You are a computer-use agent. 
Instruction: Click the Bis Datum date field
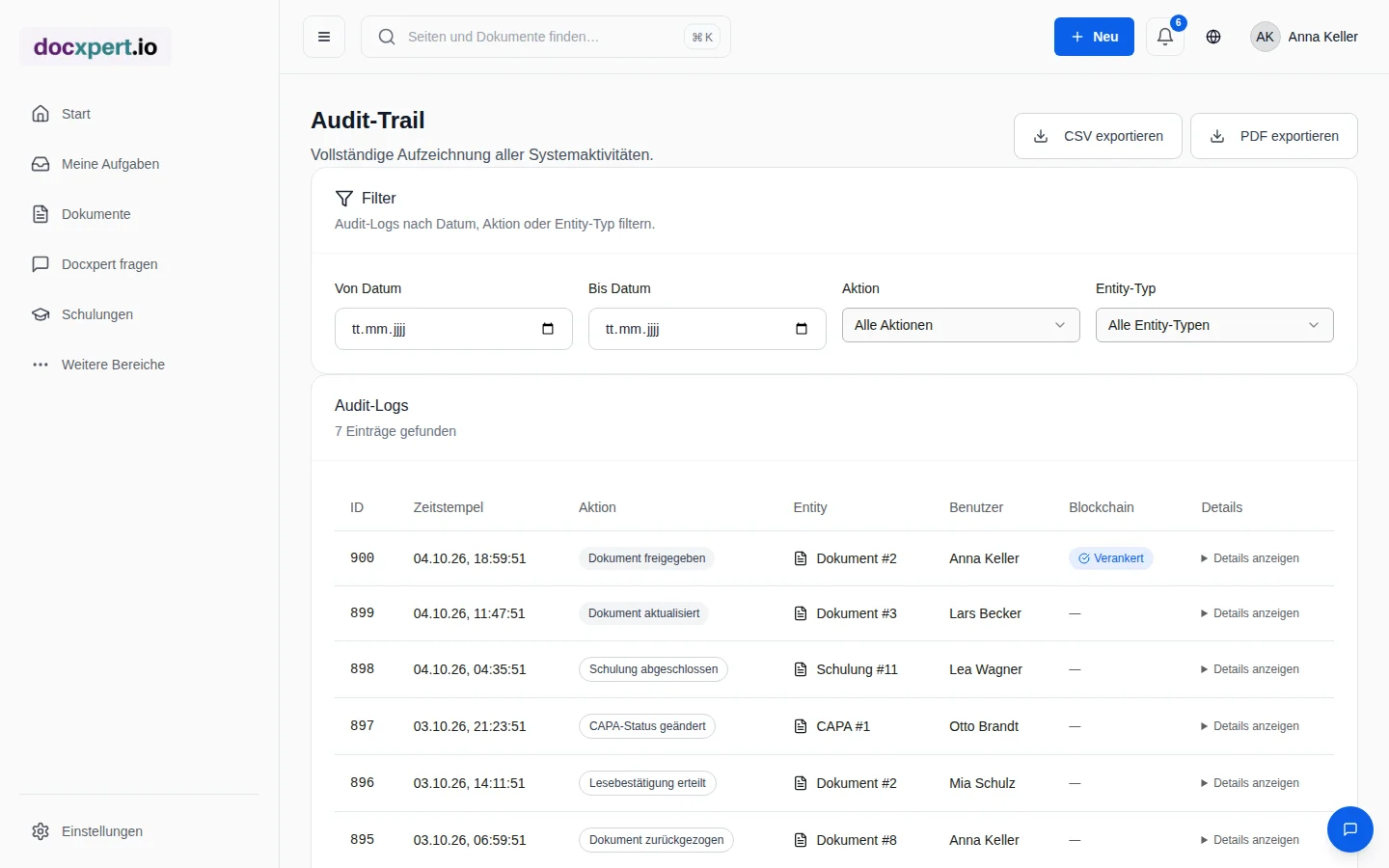tap(707, 329)
